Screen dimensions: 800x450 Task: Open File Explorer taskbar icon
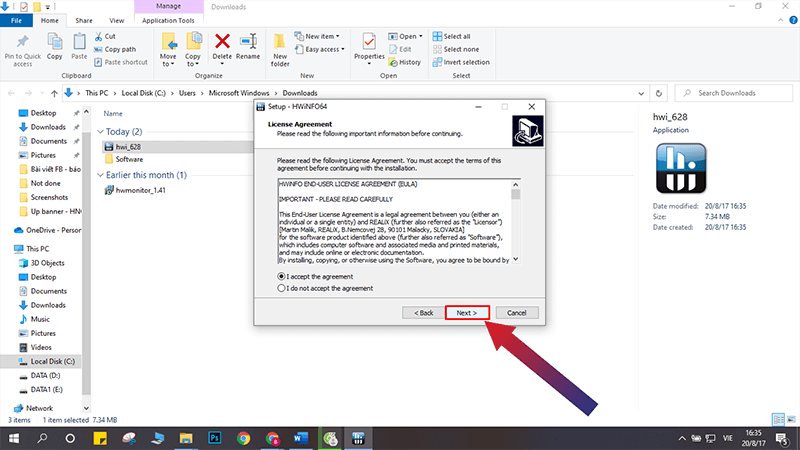186,438
